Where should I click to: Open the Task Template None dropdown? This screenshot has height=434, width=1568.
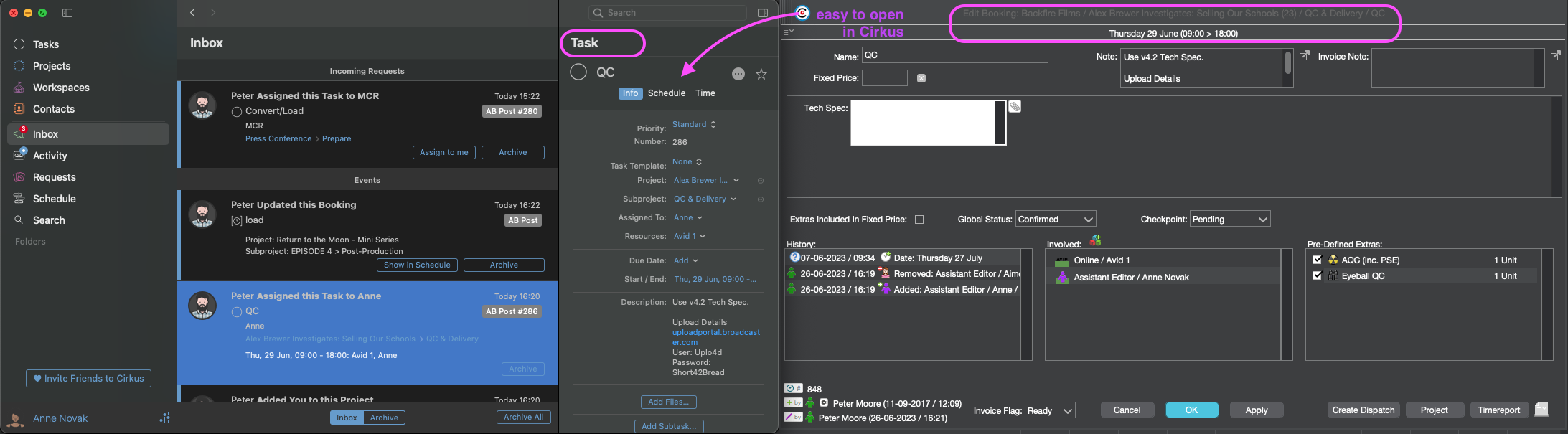[687, 161]
